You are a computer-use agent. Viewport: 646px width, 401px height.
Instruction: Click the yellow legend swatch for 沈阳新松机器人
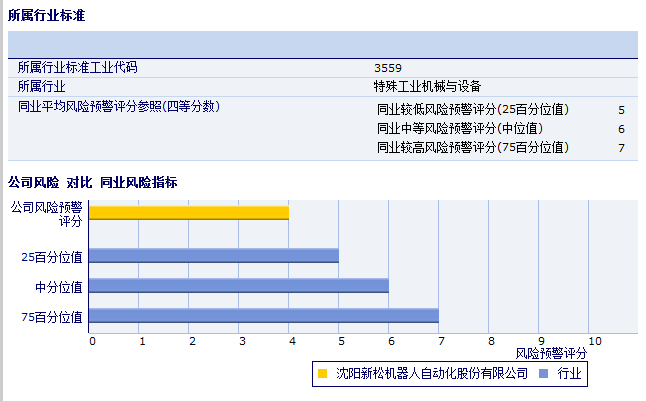pyautogui.click(x=322, y=374)
